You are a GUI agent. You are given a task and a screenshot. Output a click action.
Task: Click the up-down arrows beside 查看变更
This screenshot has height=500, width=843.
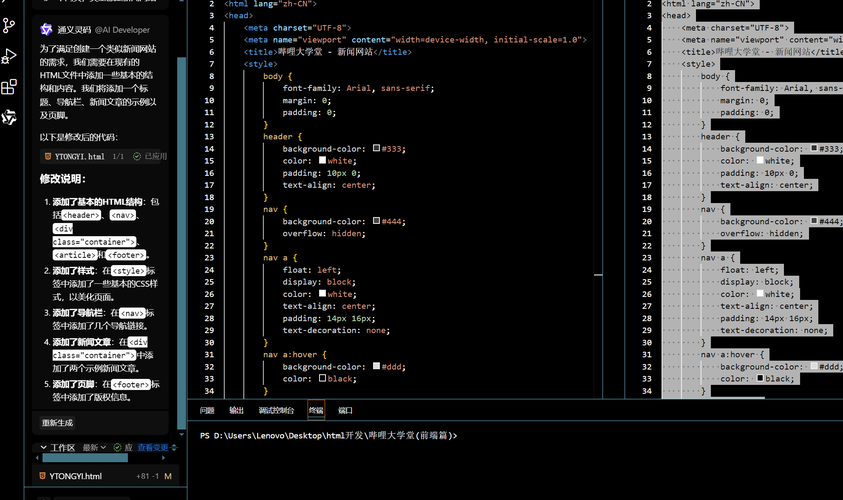pos(174,447)
